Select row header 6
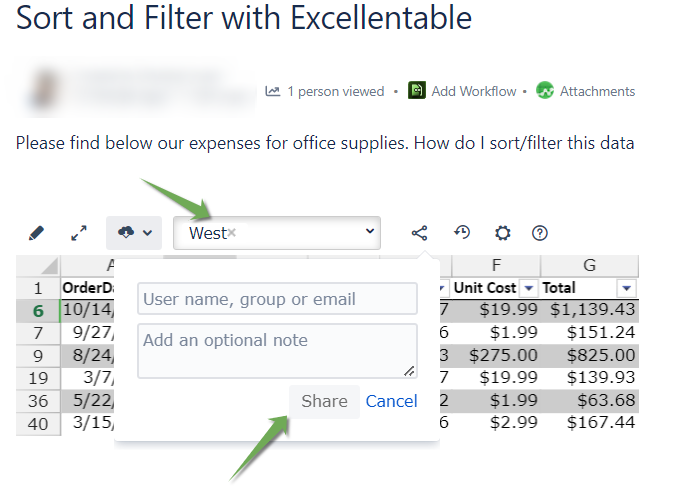The image size is (674, 494). pyautogui.click(x=38, y=311)
